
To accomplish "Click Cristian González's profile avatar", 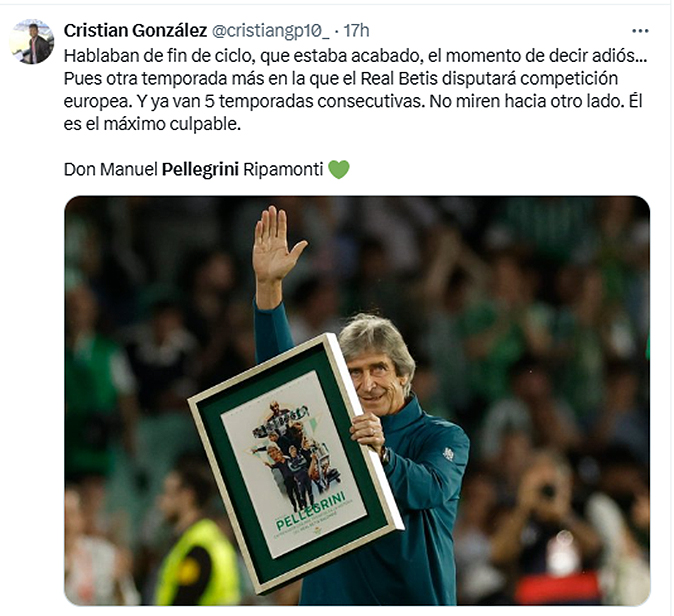I will coord(31,41).
